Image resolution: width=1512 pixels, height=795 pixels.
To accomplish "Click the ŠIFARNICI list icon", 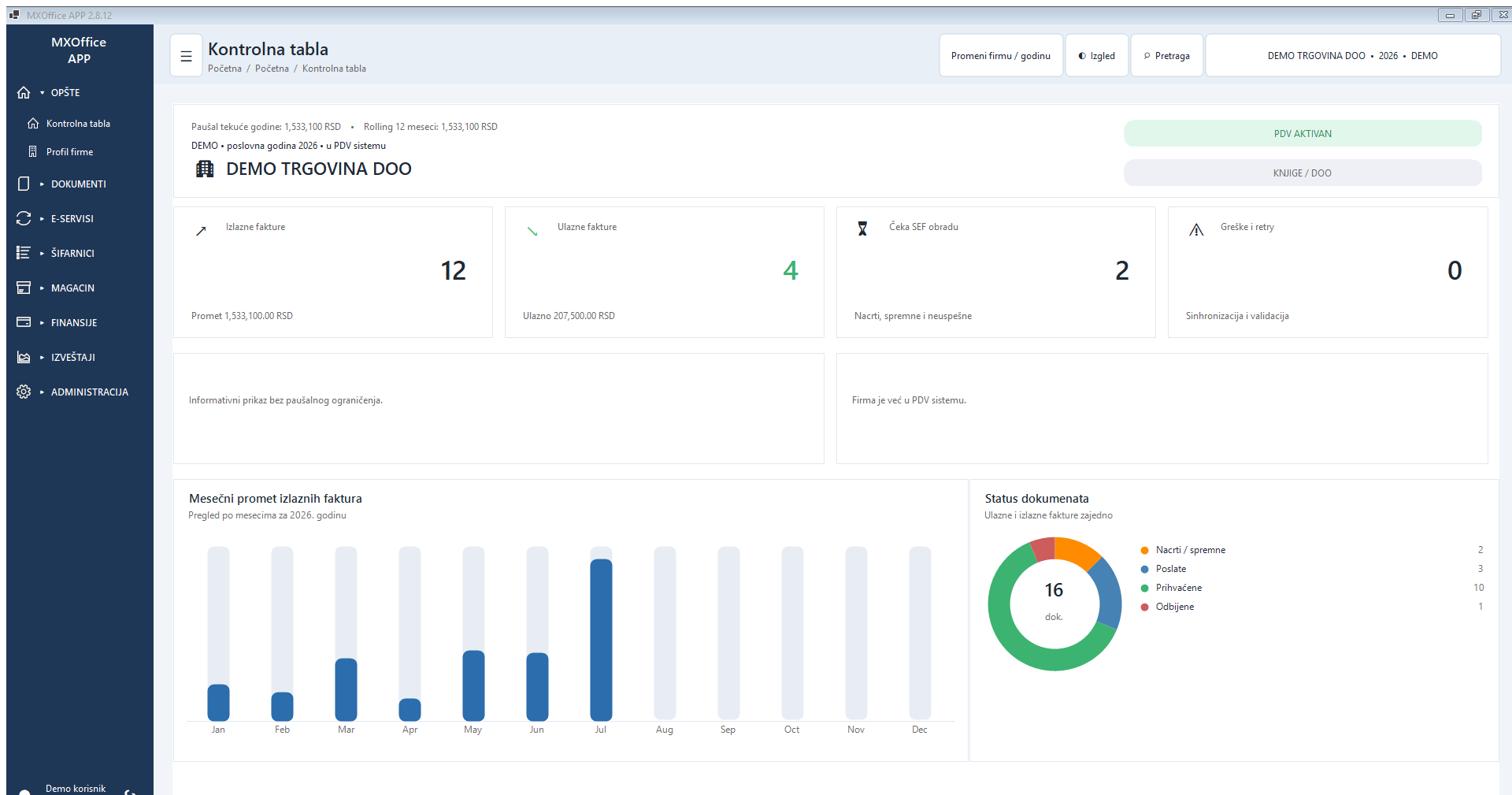I will coord(24,253).
